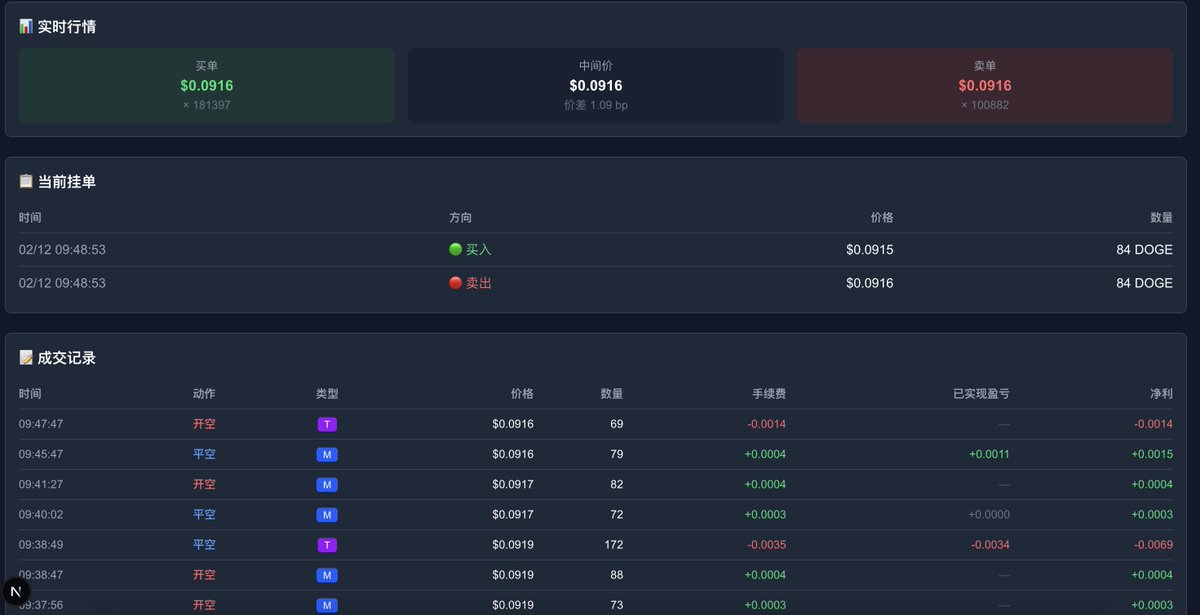Viewport: 1200px width, 615px height.
Task: Click the trade time 09:38:47
Action: [x=41, y=575]
